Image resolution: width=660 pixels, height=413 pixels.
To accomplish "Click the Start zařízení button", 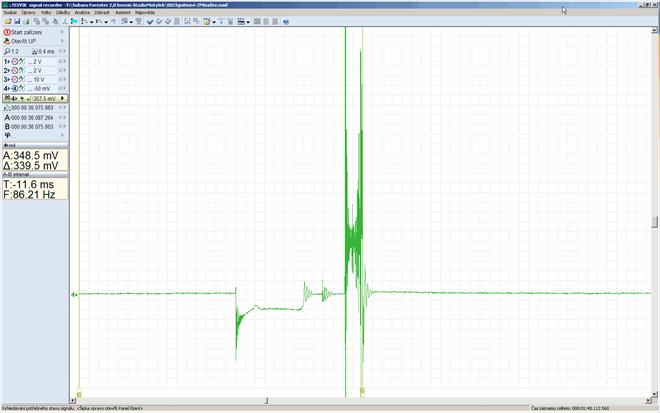I will coord(35,32).
